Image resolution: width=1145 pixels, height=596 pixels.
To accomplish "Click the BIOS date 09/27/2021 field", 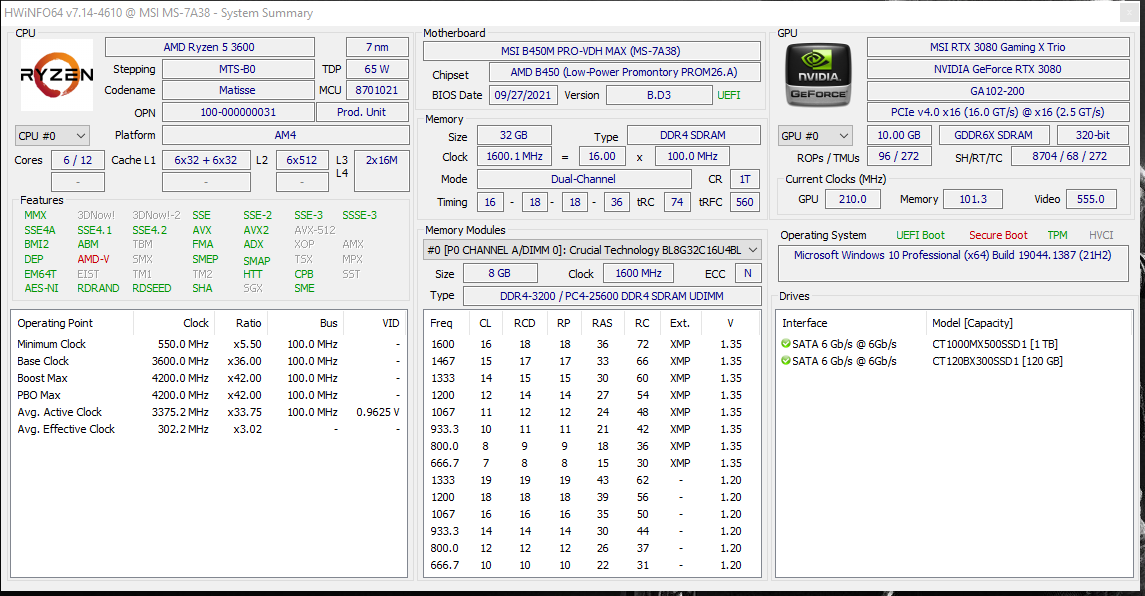I will click(523, 95).
